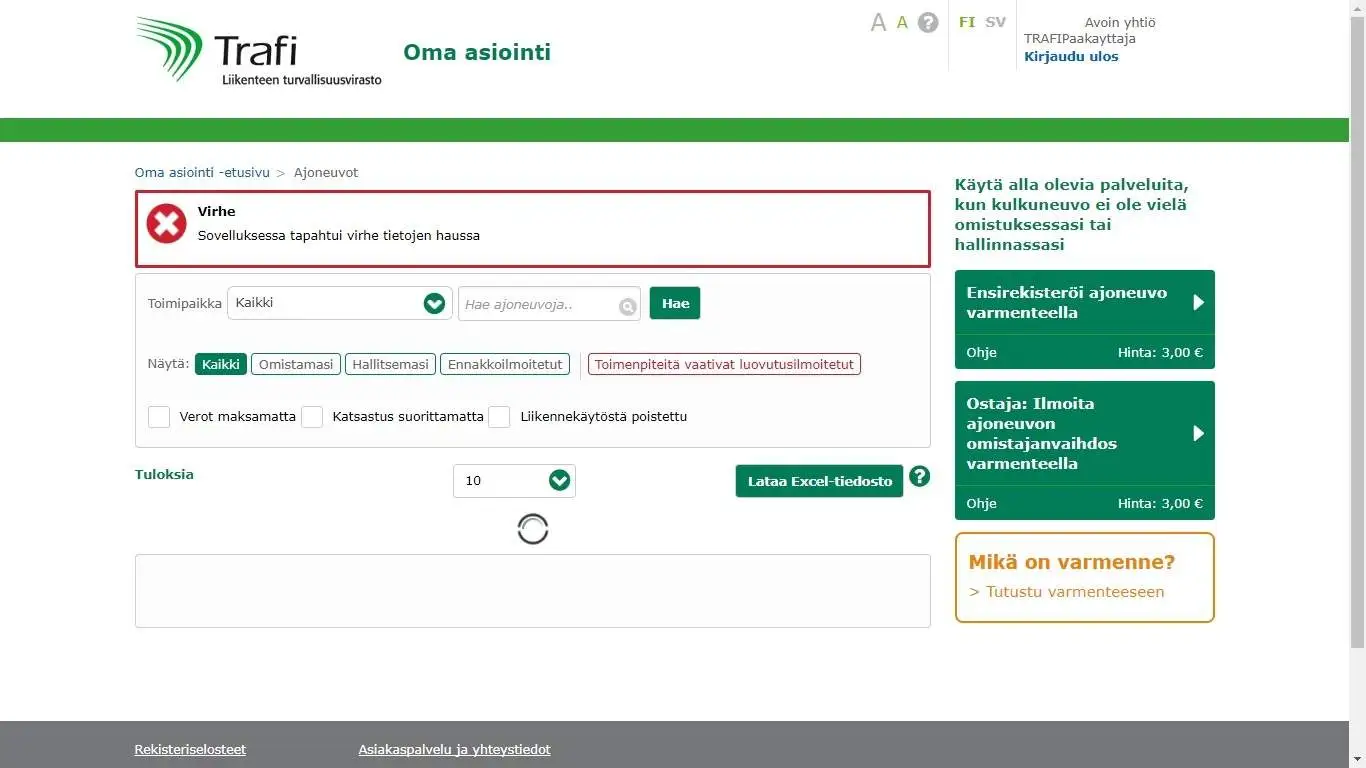Open Ohje under Ensirekisteröi ajoneuvo

pos(982,353)
